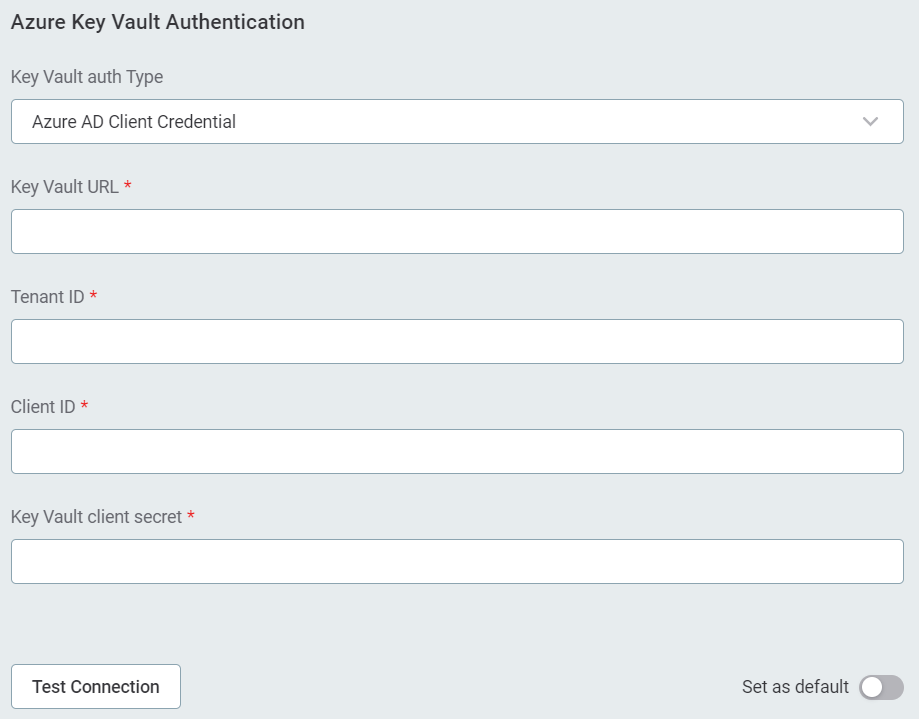Viewport: 919px width, 719px height.
Task: Click the Client ID label
Action: pos(43,407)
